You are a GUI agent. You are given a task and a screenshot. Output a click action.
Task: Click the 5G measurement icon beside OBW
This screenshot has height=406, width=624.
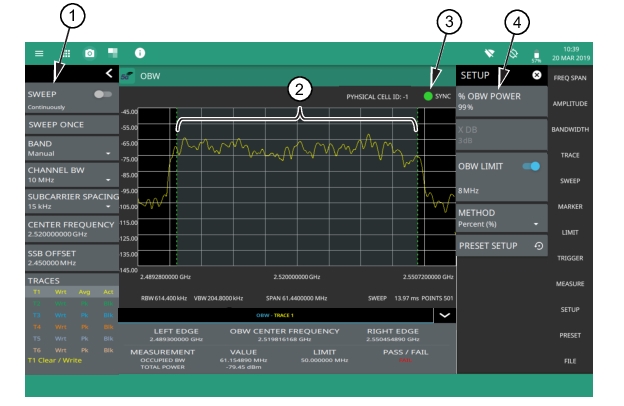[x=127, y=75]
